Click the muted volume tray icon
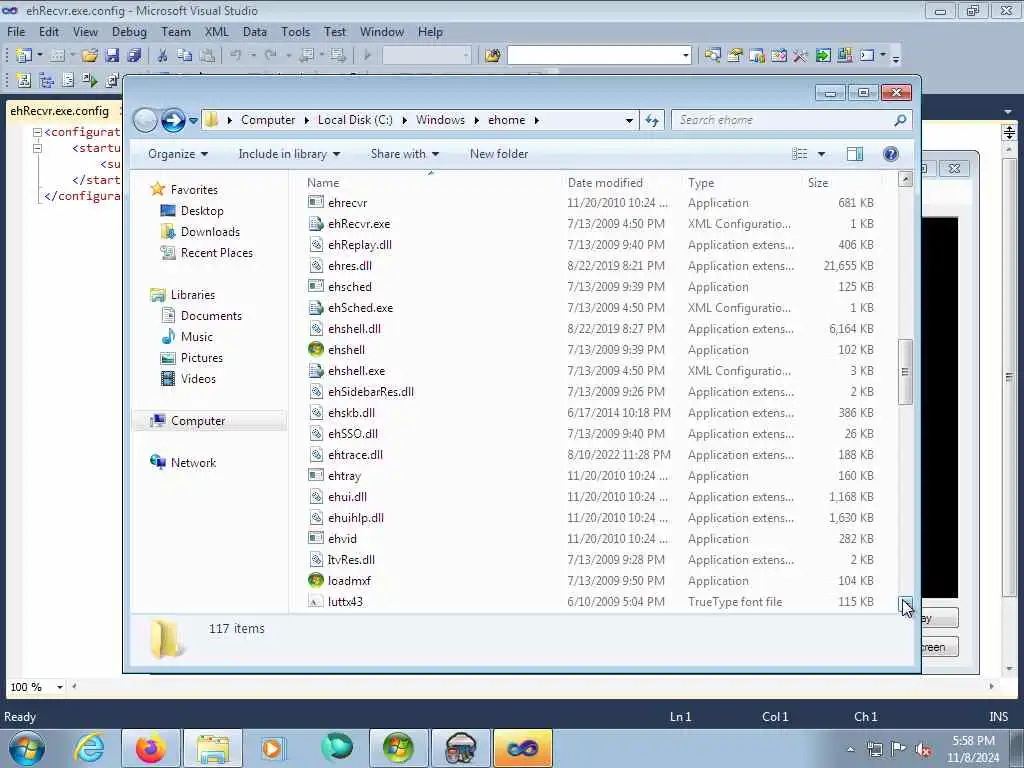The width and height of the screenshot is (1024, 768). [x=923, y=750]
